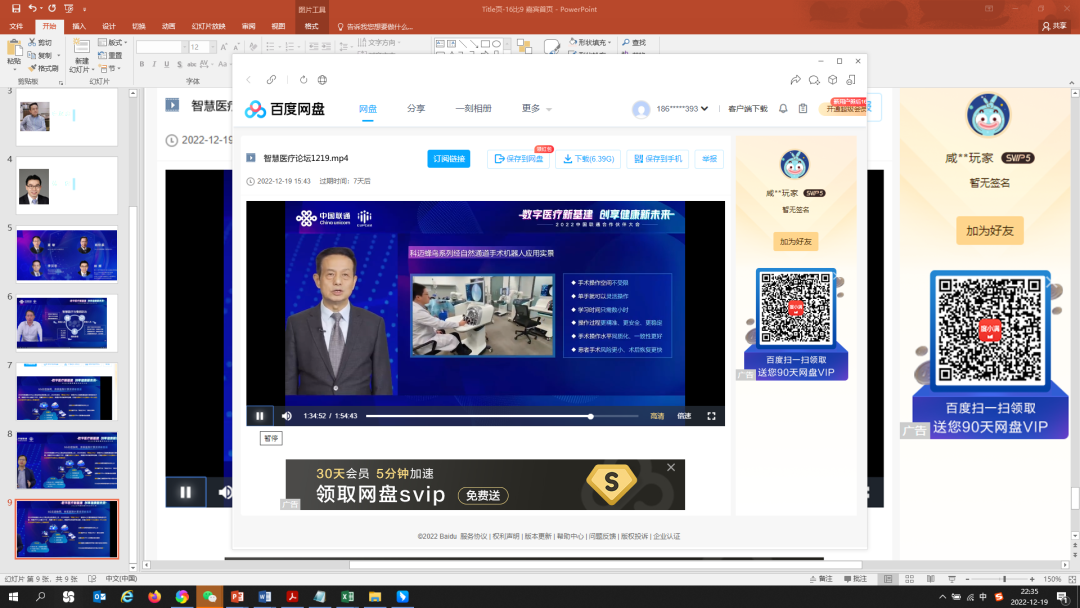Image resolution: width=1080 pixels, height=608 pixels.
Task: Save the PowerPoint file via Quick Access
Action: tap(16, 9)
